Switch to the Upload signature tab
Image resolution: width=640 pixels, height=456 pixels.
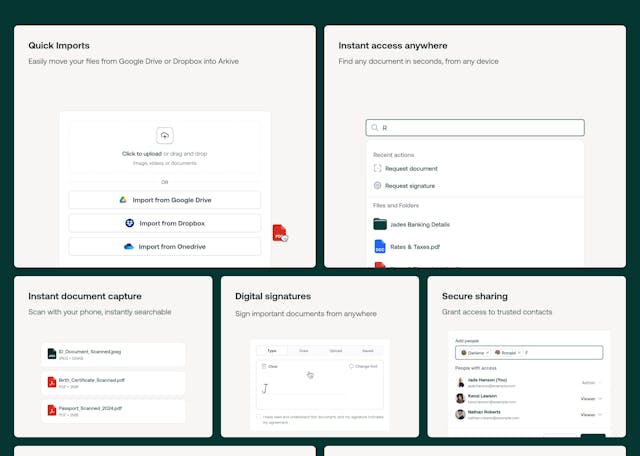[336, 351]
